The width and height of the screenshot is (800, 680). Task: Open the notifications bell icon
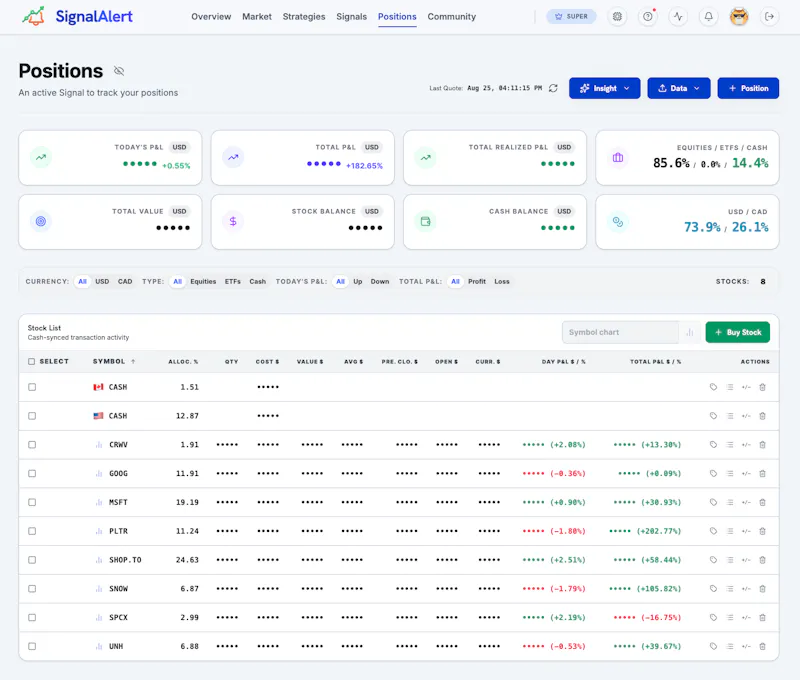pyautogui.click(x=709, y=16)
